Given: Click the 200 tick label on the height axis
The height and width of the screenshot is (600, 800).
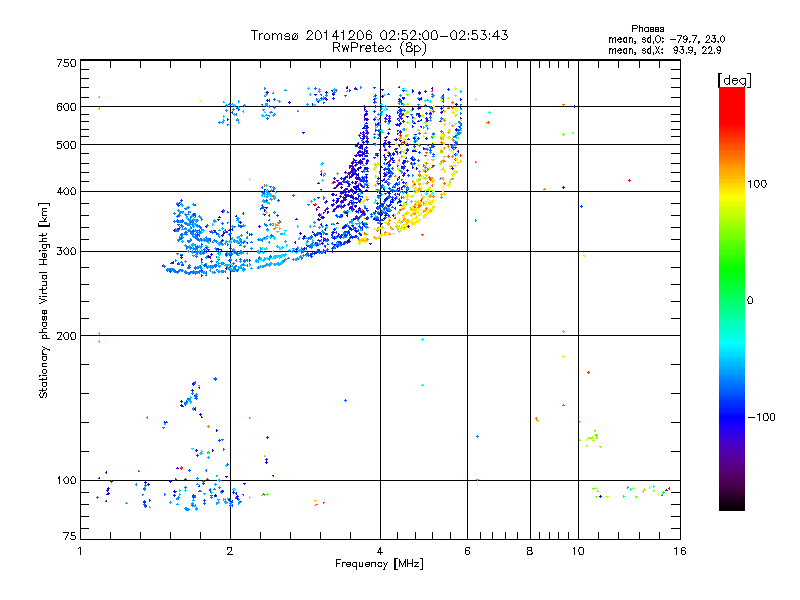Looking at the screenshot, I should click(65, 335).
